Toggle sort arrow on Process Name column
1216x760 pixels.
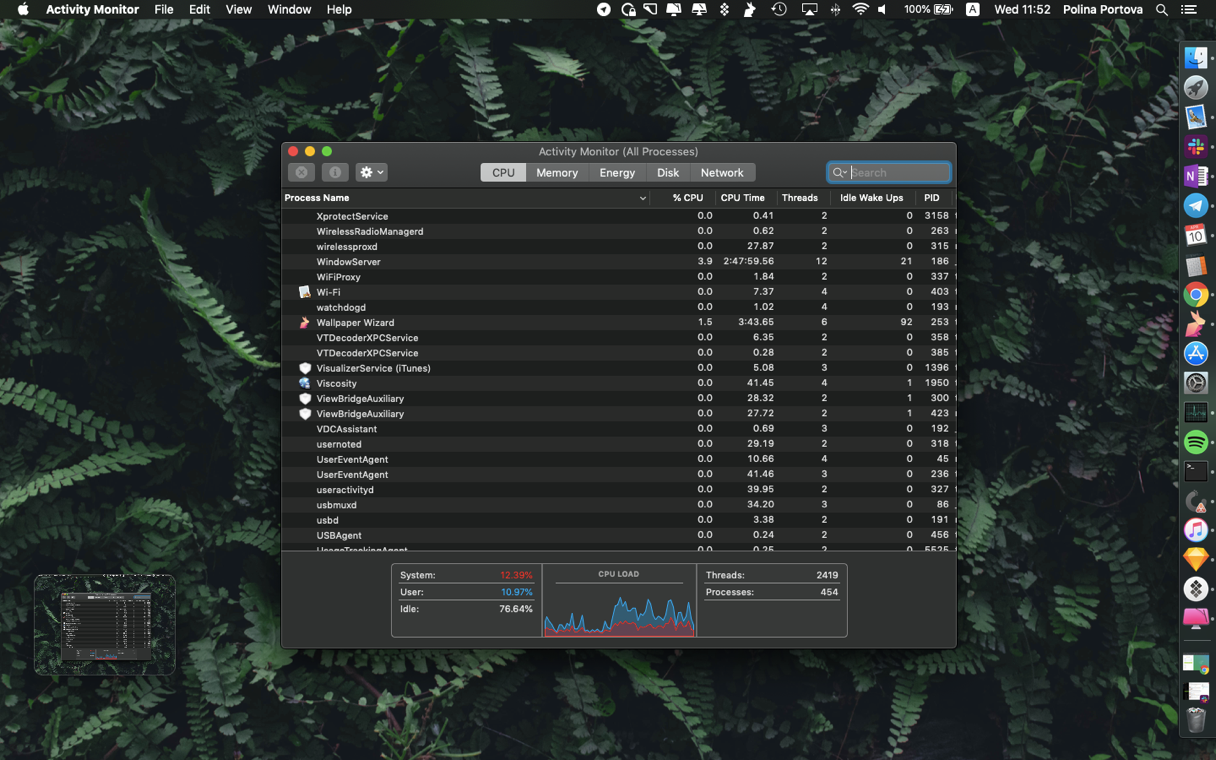pos(642,198)
